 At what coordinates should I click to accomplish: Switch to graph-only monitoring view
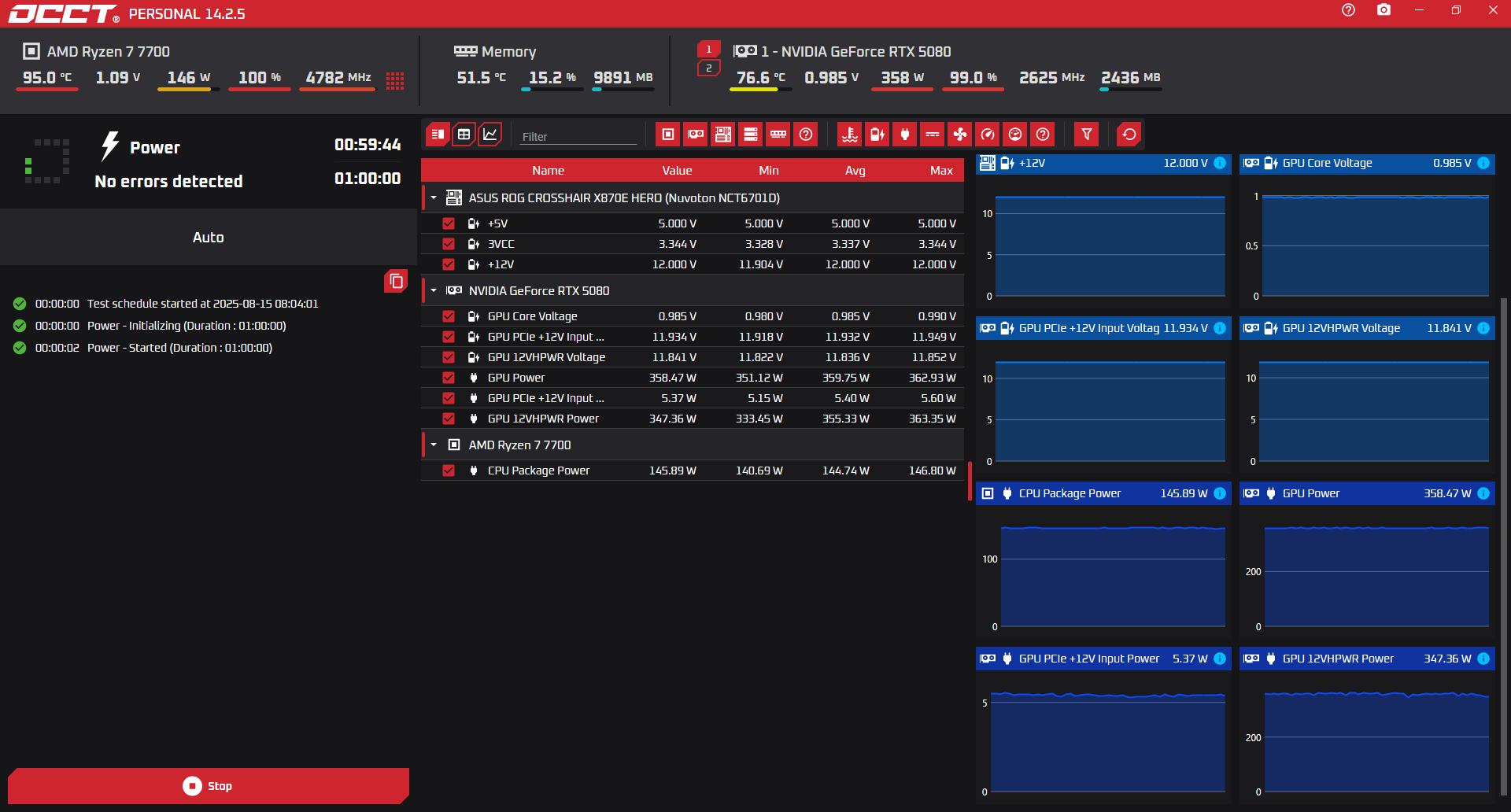(x=490, y=135)
